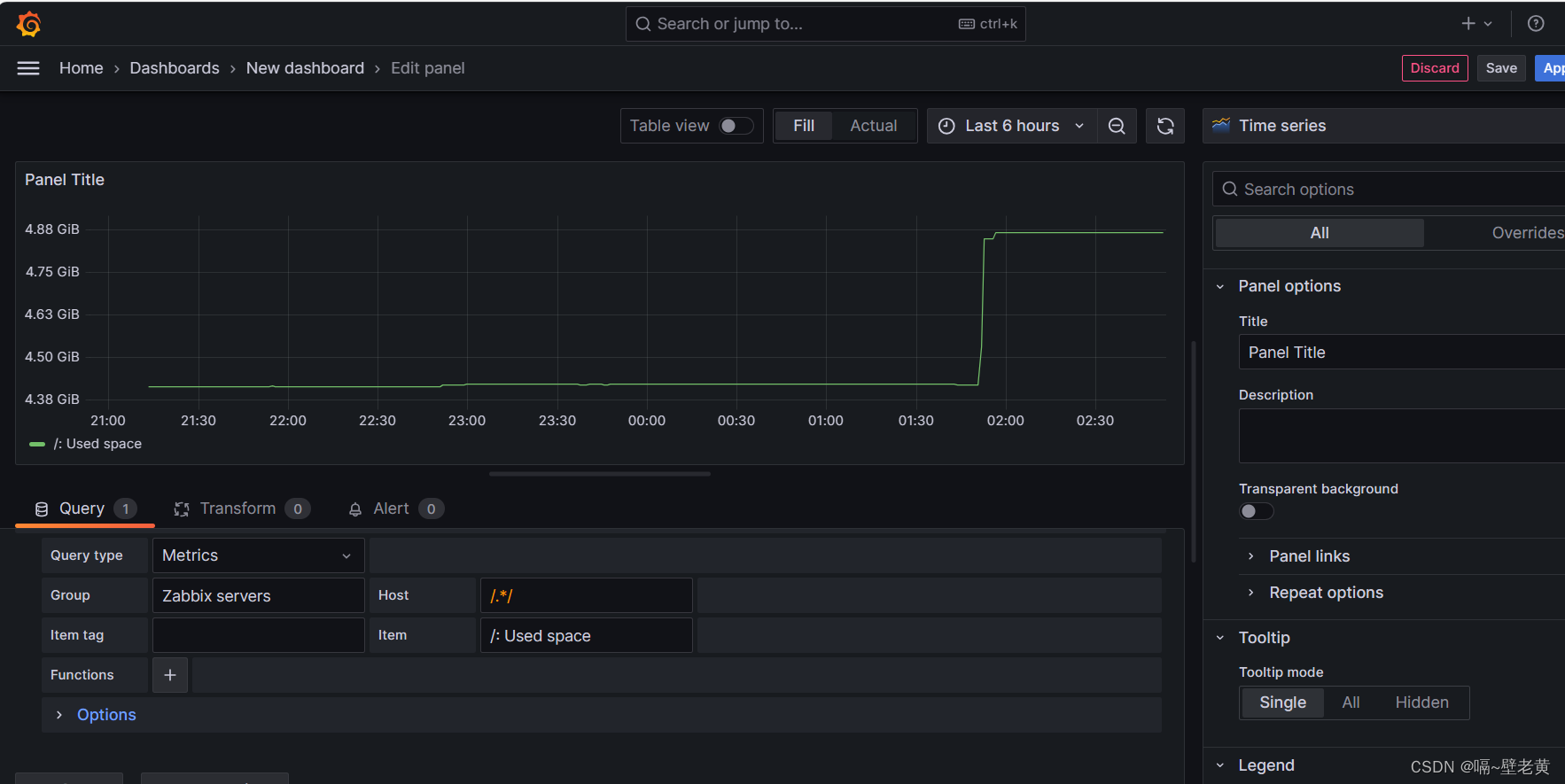Collapse the Tooltip section
1565x784 pixels.
[1264, 638]
